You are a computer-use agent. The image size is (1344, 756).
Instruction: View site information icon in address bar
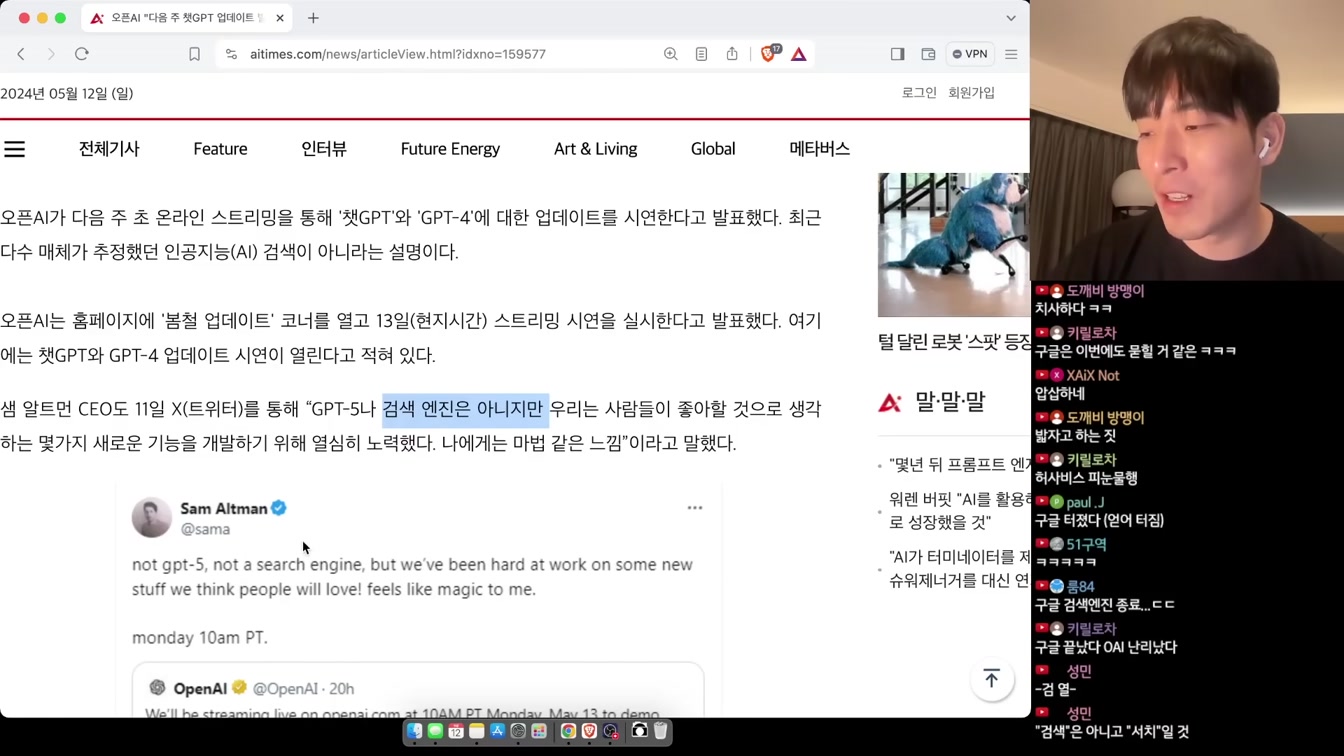(231, 54)
